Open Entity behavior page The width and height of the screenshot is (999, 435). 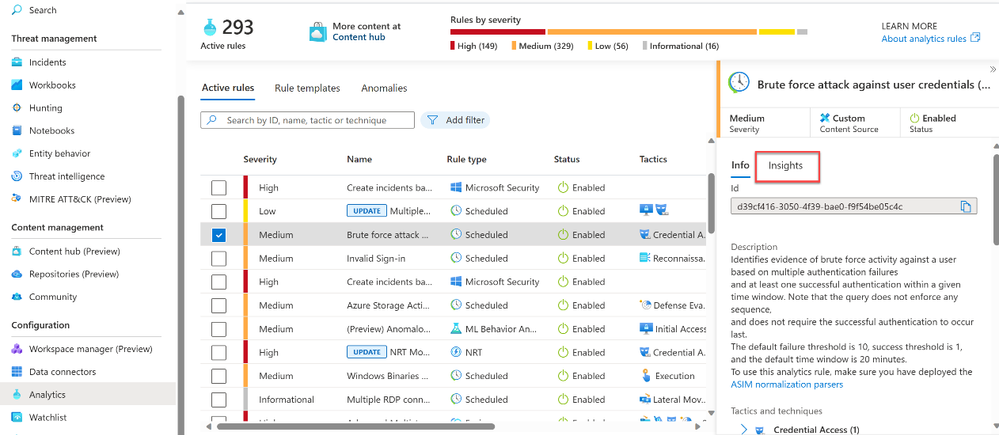pyautogui.click(x=60, y=153)
